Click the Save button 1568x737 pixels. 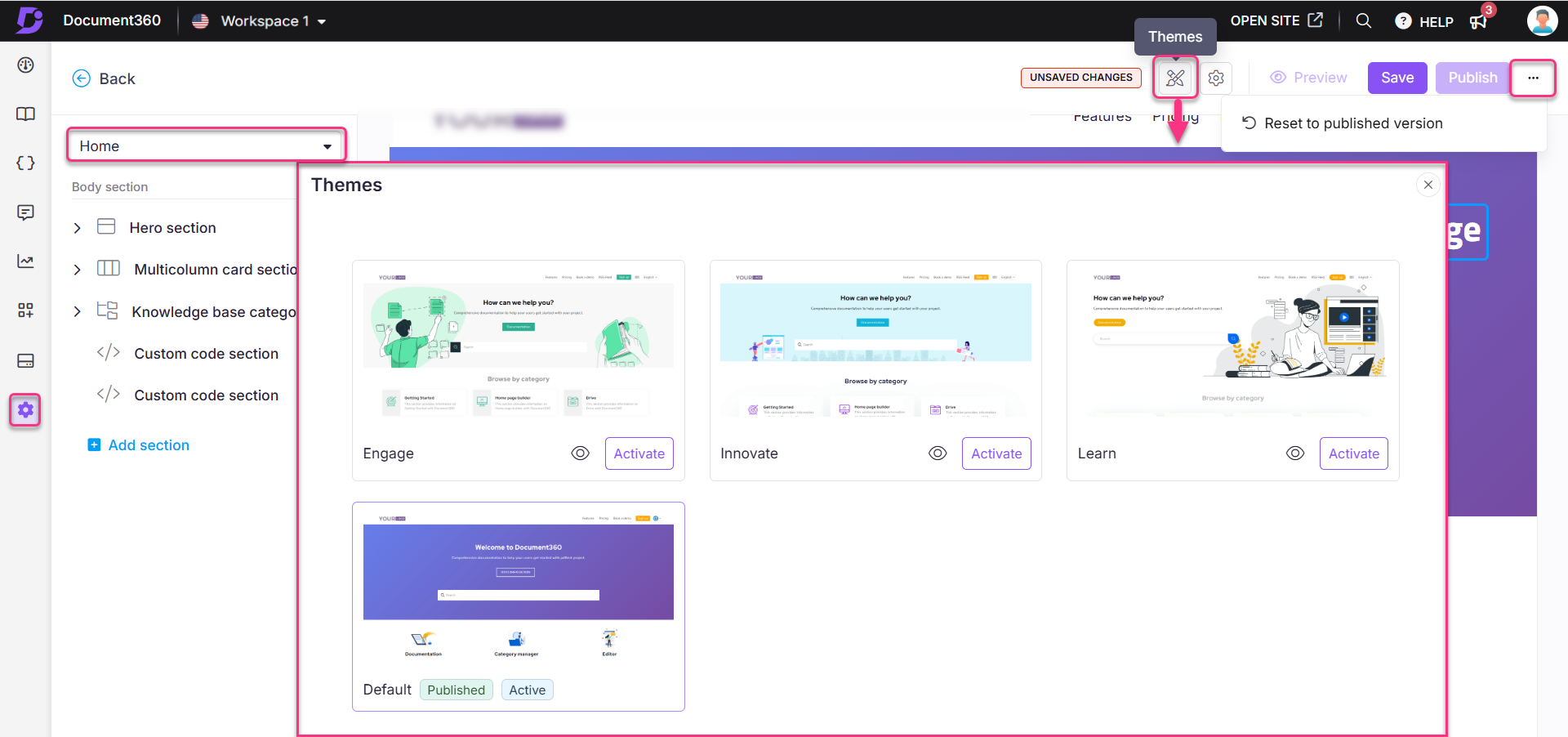click(1397, 78)
